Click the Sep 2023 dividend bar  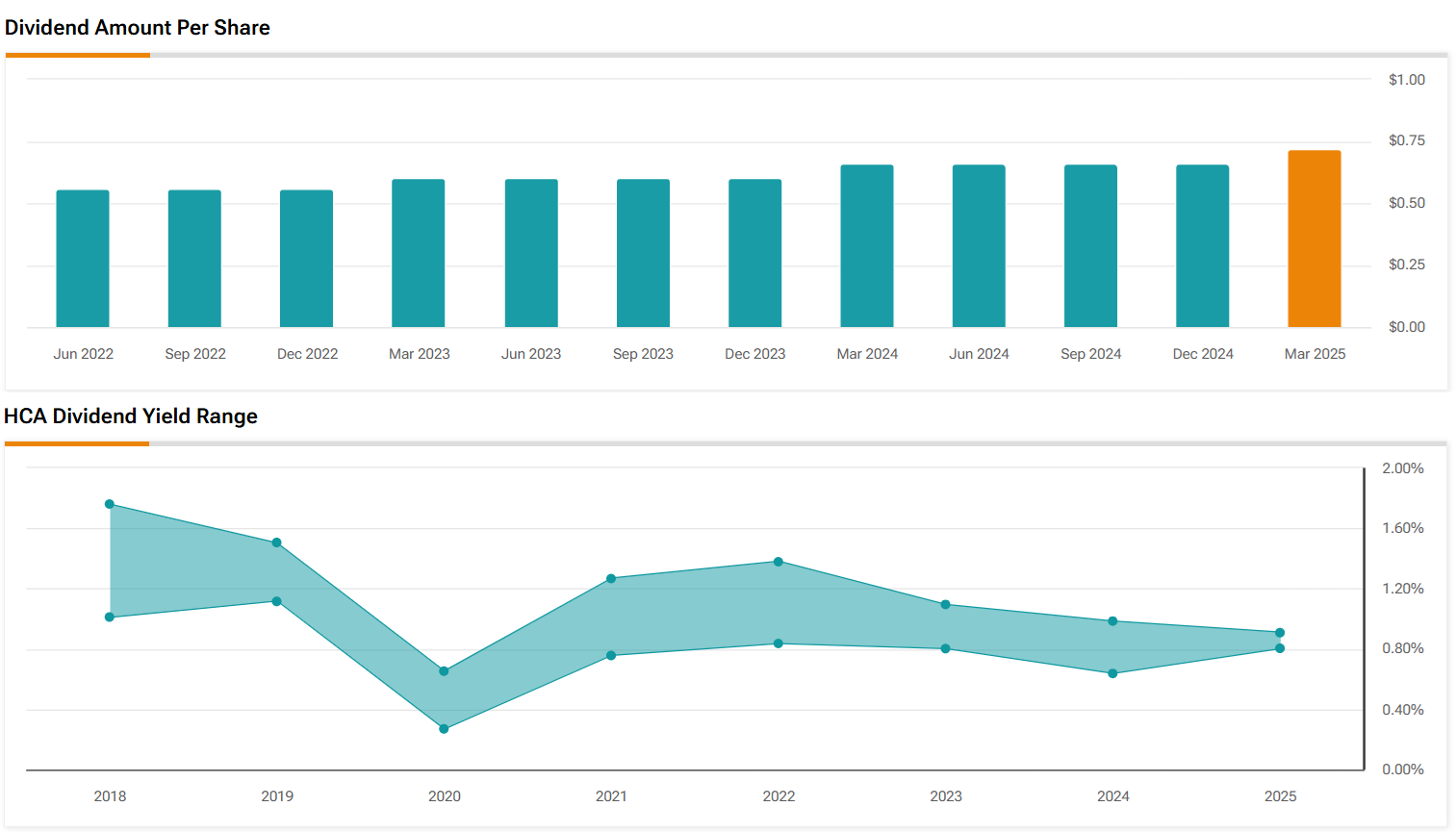click(643, 254)
